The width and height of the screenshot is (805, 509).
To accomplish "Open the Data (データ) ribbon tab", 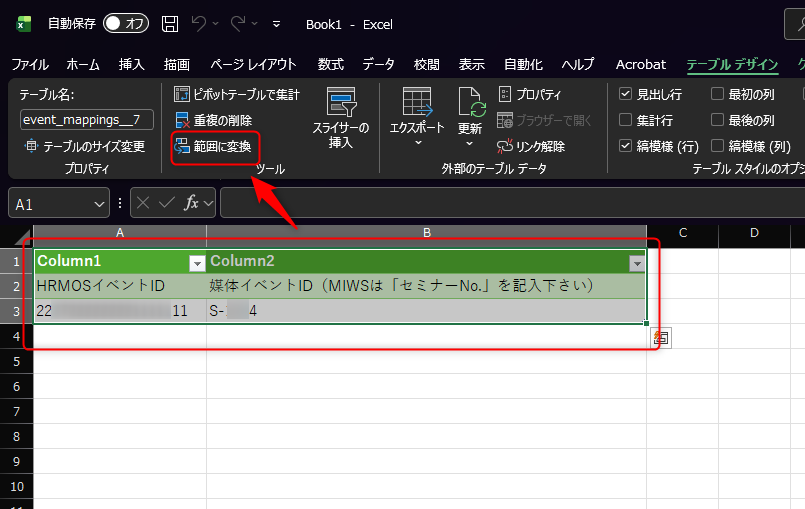I will click(x=378, y=64).
